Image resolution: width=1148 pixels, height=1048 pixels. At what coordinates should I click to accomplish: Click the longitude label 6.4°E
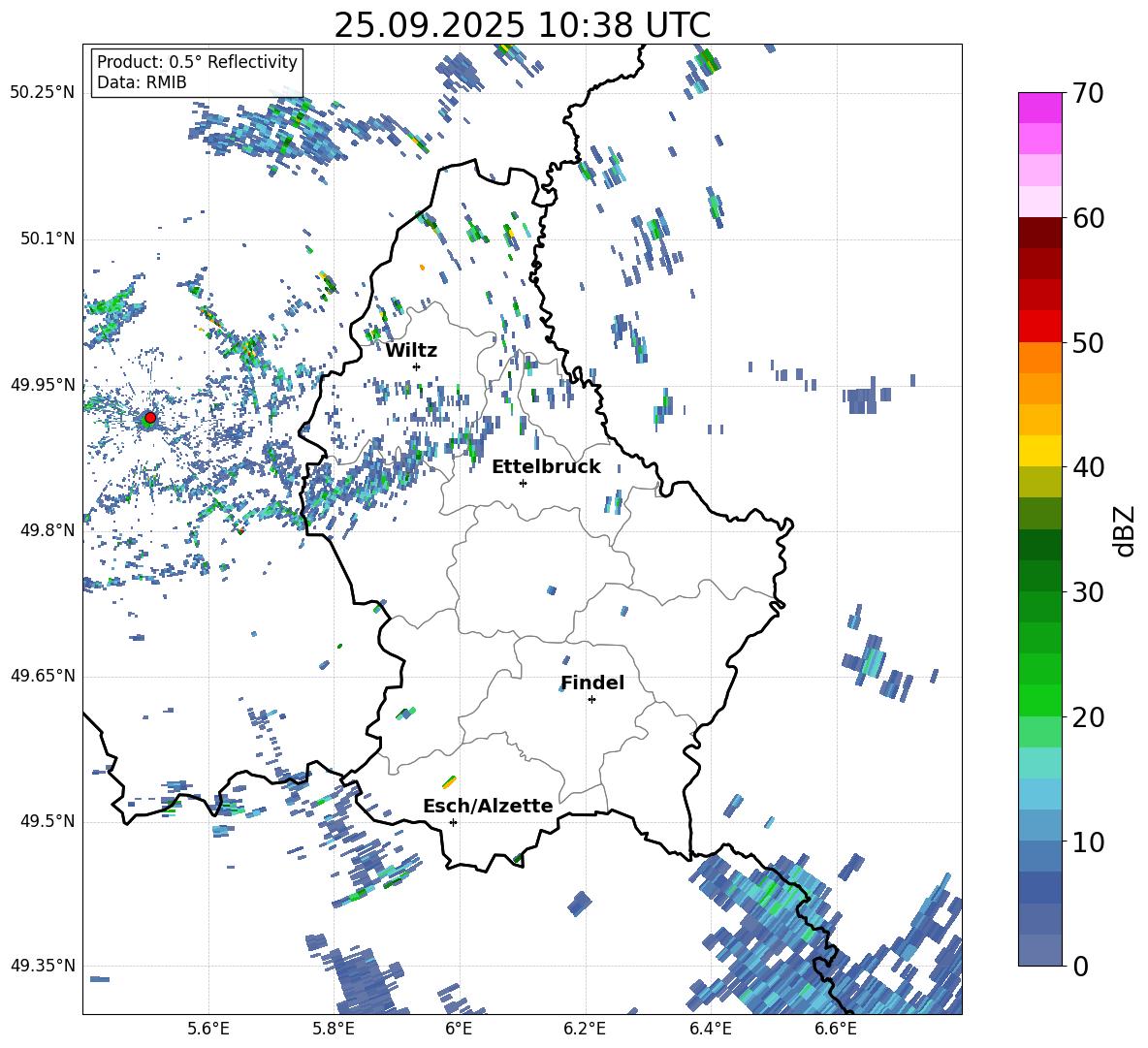tap(710, 1030)
